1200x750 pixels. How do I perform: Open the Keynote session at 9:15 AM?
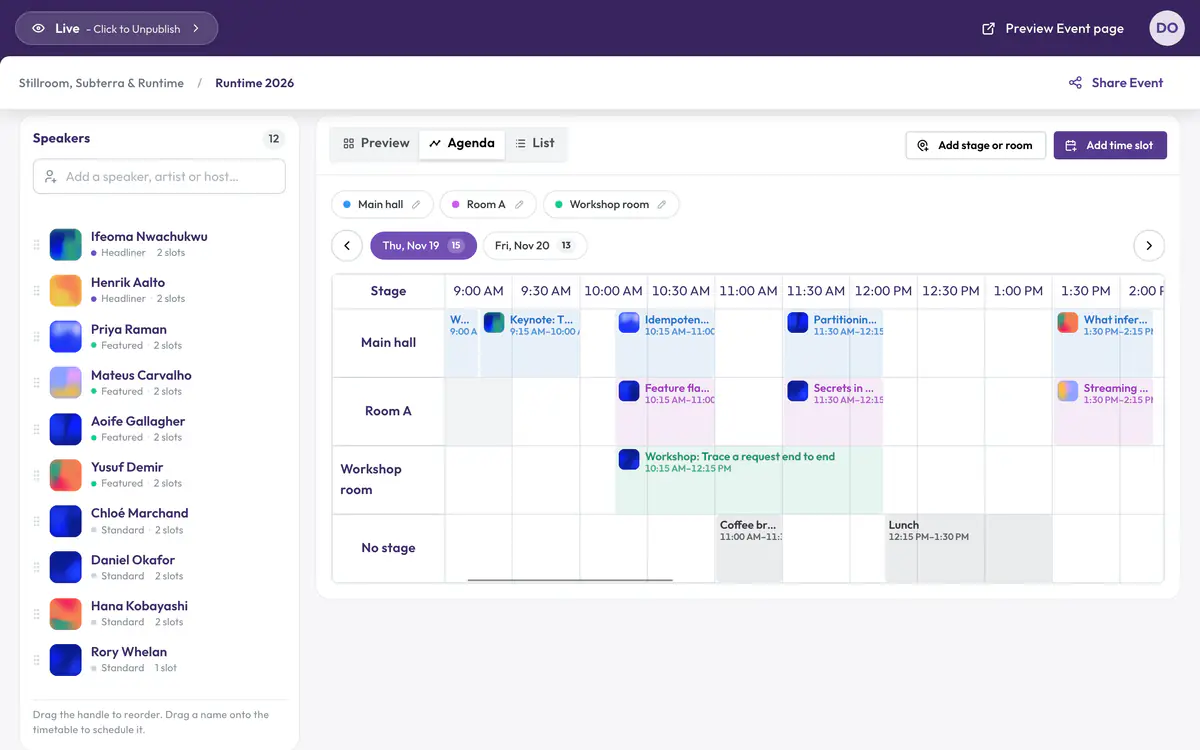[x=530, y=343]
